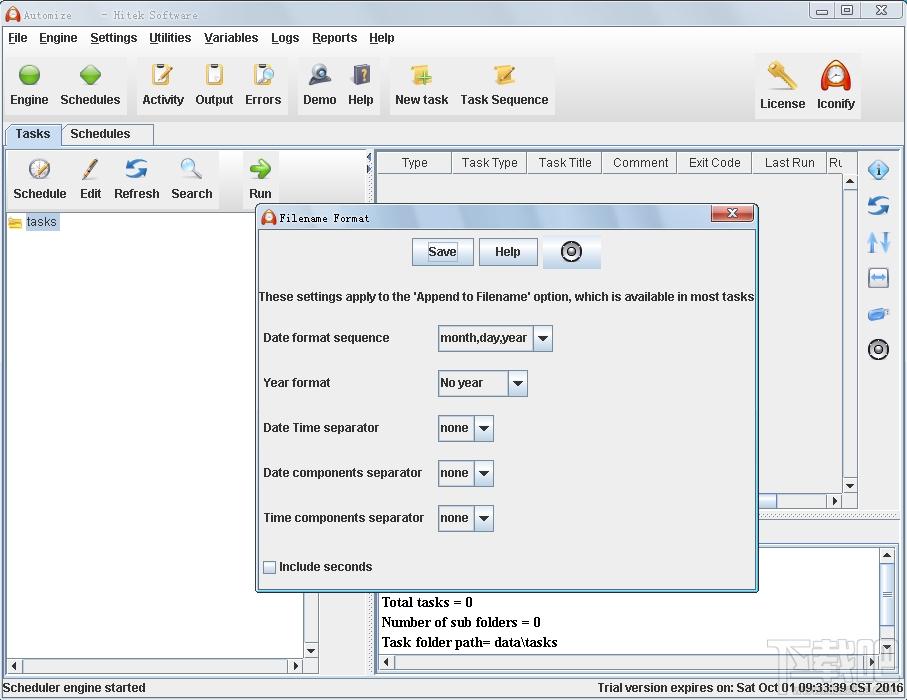Screen dimensions: 907x700
Task: Click the green Engine toolbar icon
Action: (x=29, y=75)
